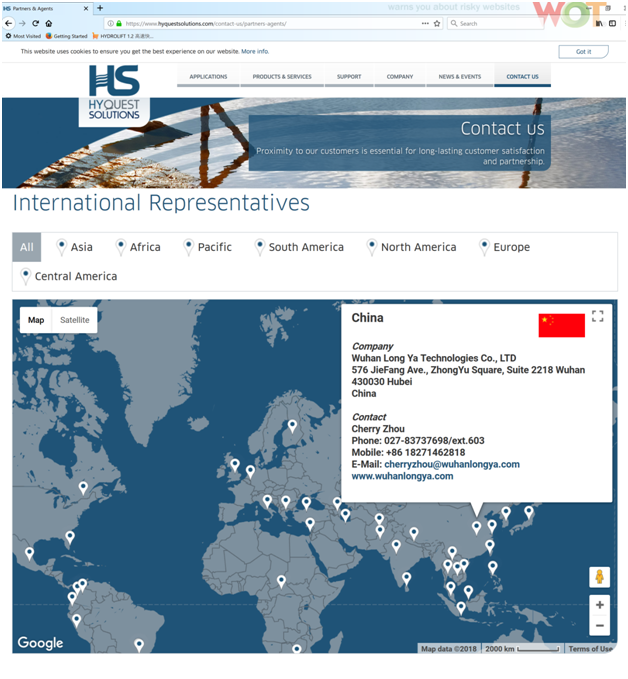Open the Getting Started bookmark
Screen dimensions: 628x679
[x=67, y=36]
